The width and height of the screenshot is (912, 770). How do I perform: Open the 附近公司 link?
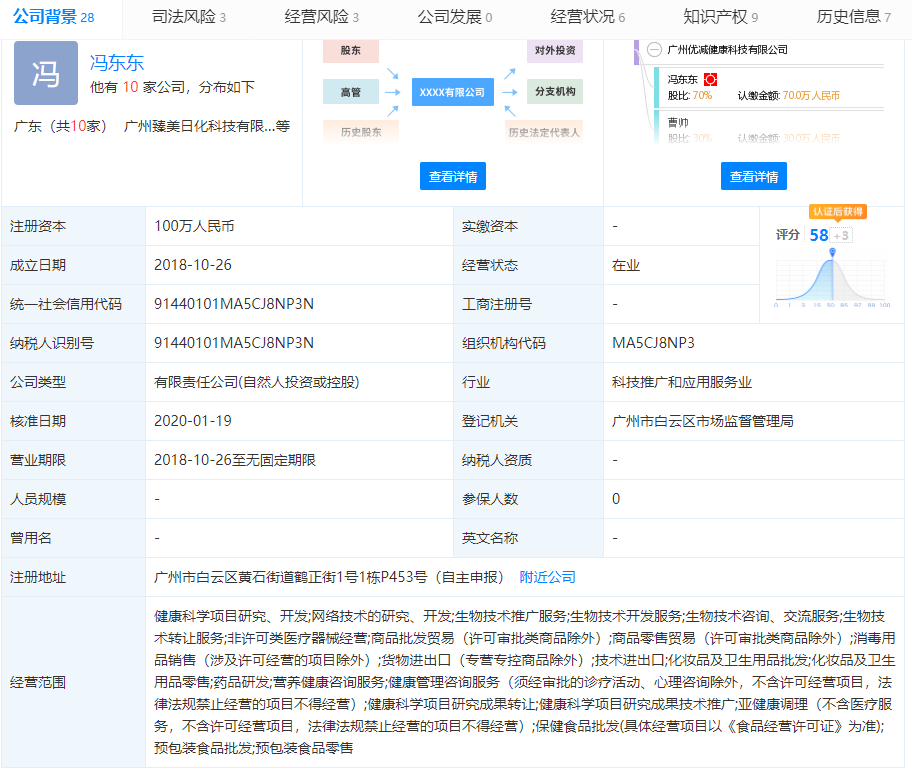tap(547, 577)
